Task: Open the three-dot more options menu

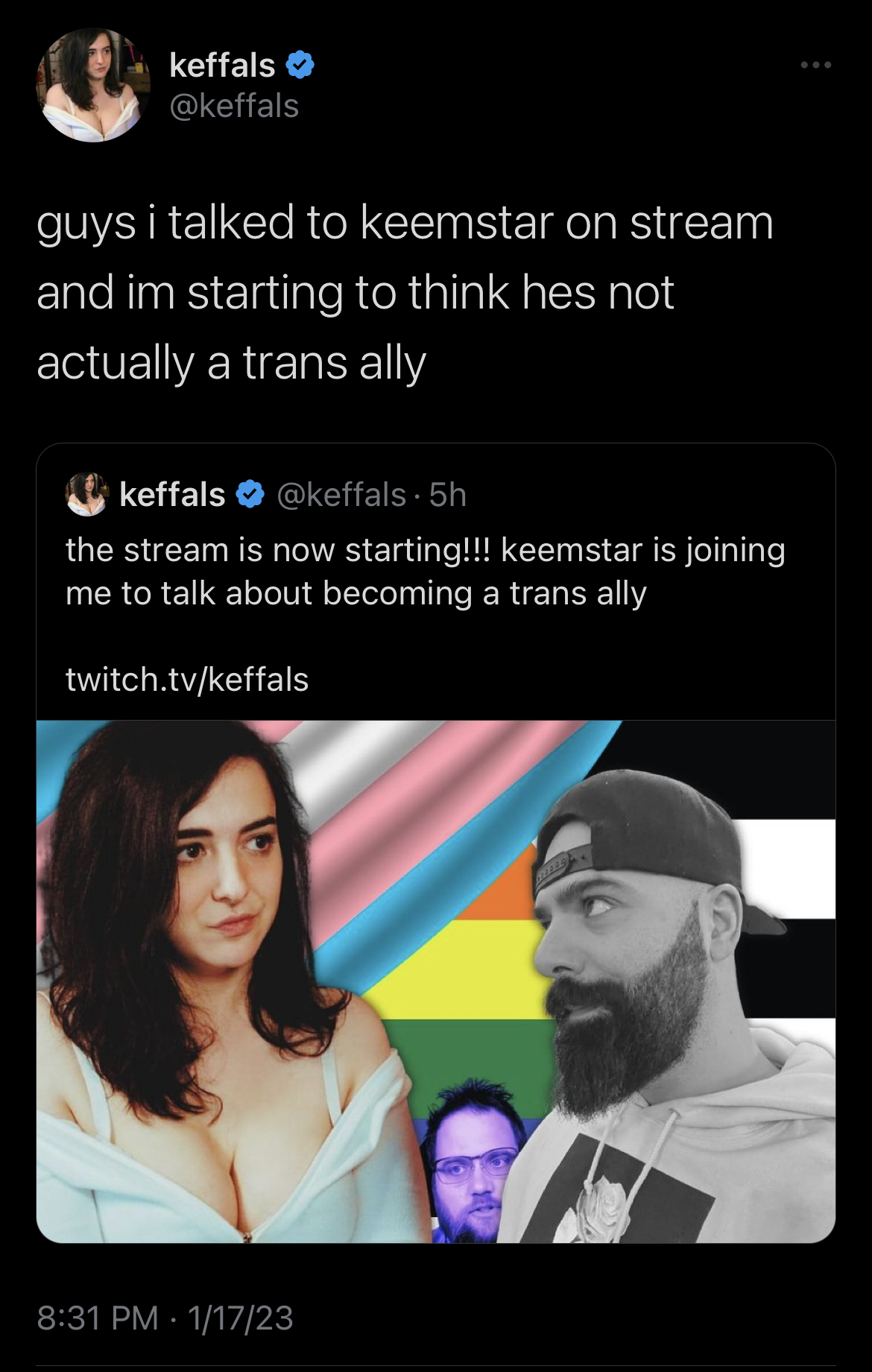Action: [816, 66]
